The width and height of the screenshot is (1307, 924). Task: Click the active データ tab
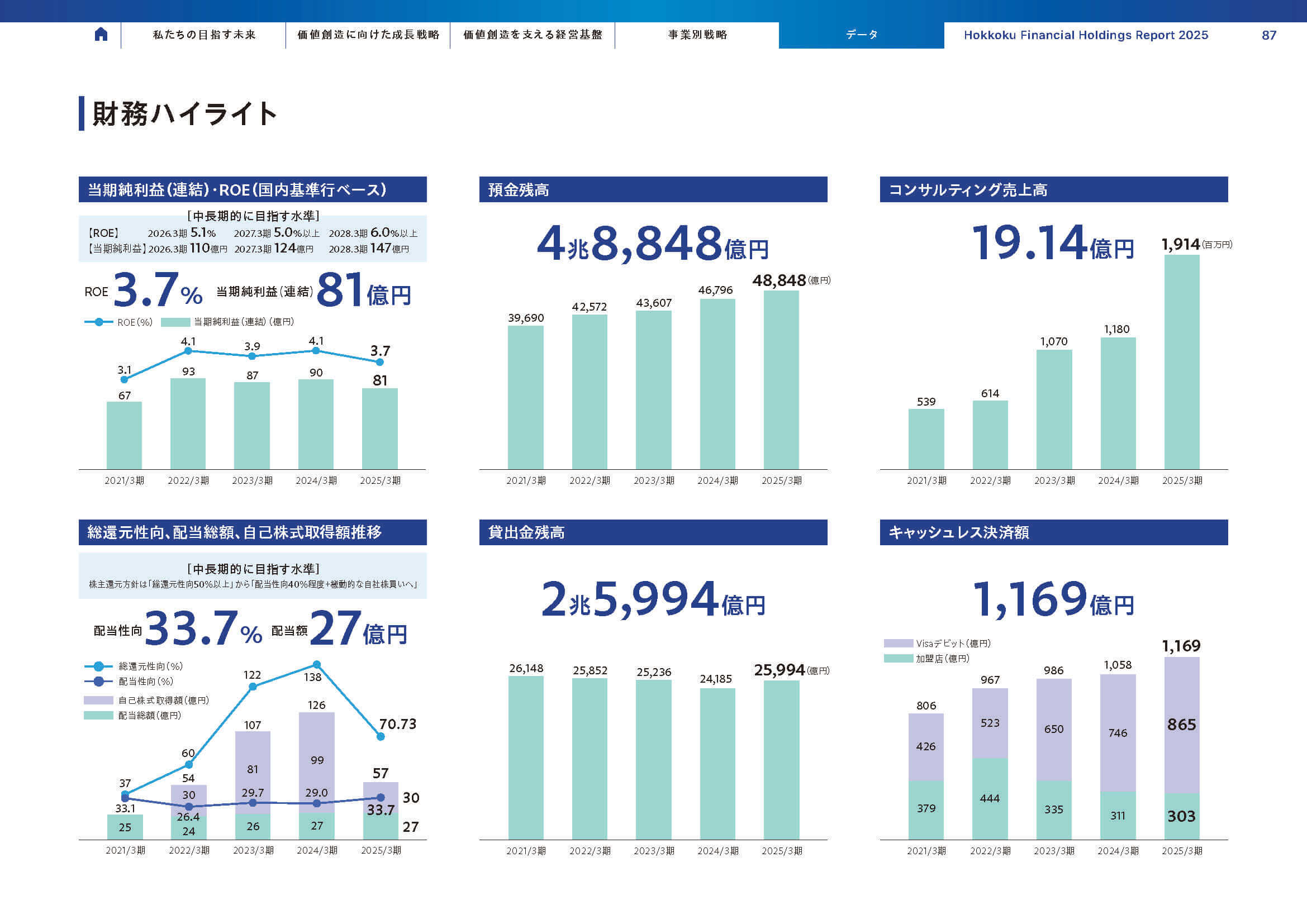click(861, 35)
